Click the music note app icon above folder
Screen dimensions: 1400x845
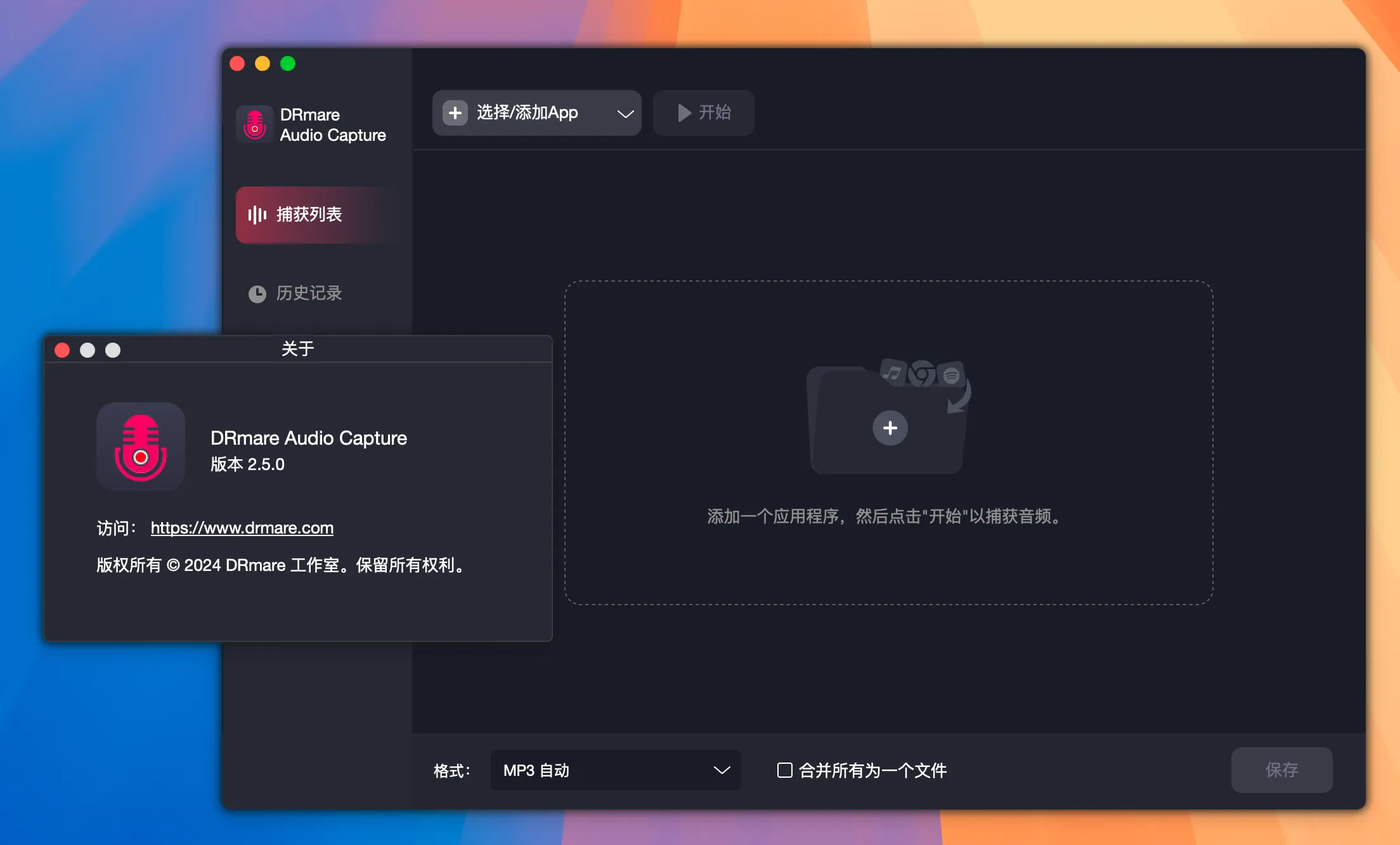[892, 372]
